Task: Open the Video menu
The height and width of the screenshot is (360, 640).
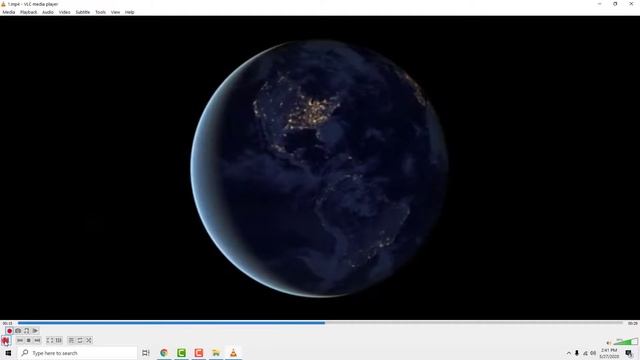Action: click(x=64, y=12)
